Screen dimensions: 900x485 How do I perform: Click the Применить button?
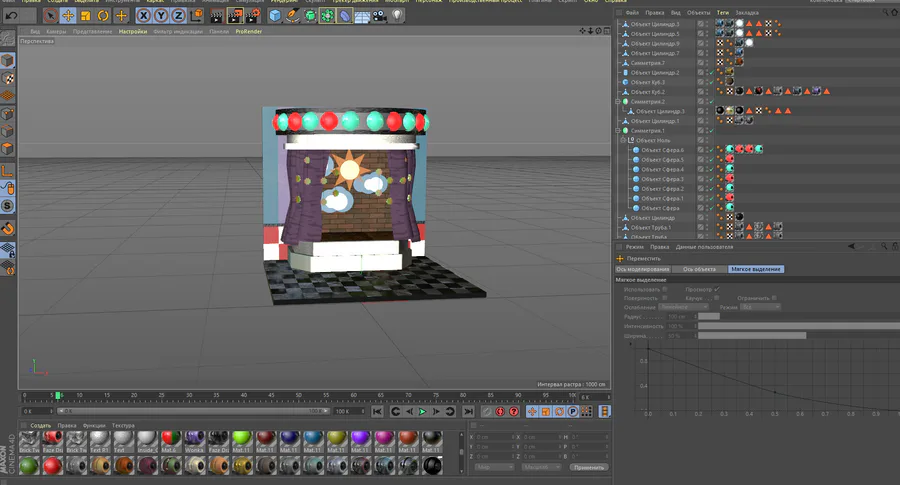tap(589, 467)
